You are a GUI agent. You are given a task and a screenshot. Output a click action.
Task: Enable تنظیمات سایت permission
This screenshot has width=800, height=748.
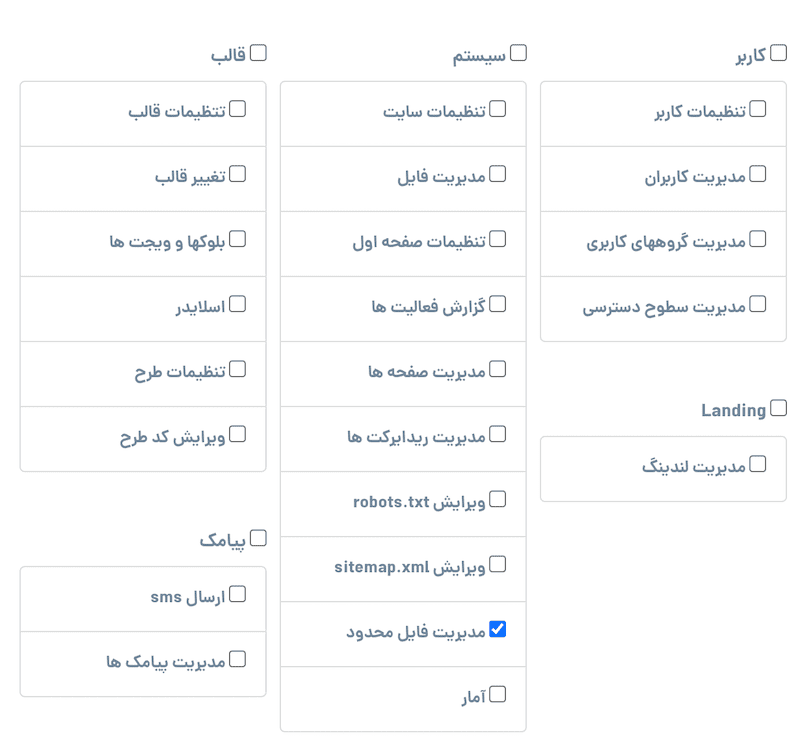click(498, 109)
